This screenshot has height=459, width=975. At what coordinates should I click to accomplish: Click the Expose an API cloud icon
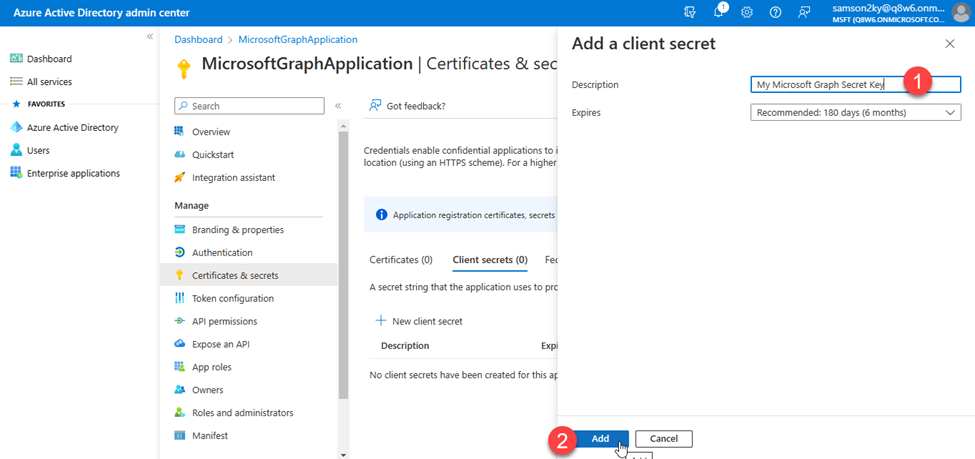point(180,344)
